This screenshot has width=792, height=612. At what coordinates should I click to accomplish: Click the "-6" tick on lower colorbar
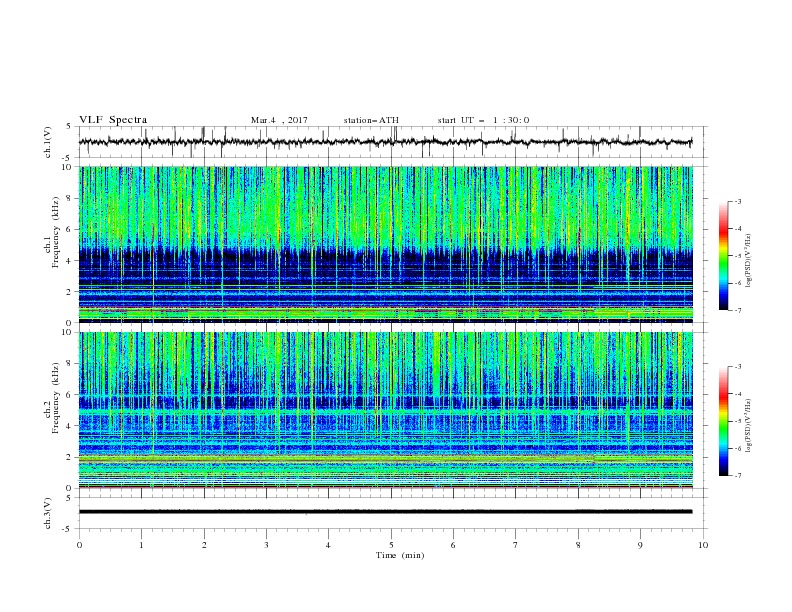click(737, 448)
